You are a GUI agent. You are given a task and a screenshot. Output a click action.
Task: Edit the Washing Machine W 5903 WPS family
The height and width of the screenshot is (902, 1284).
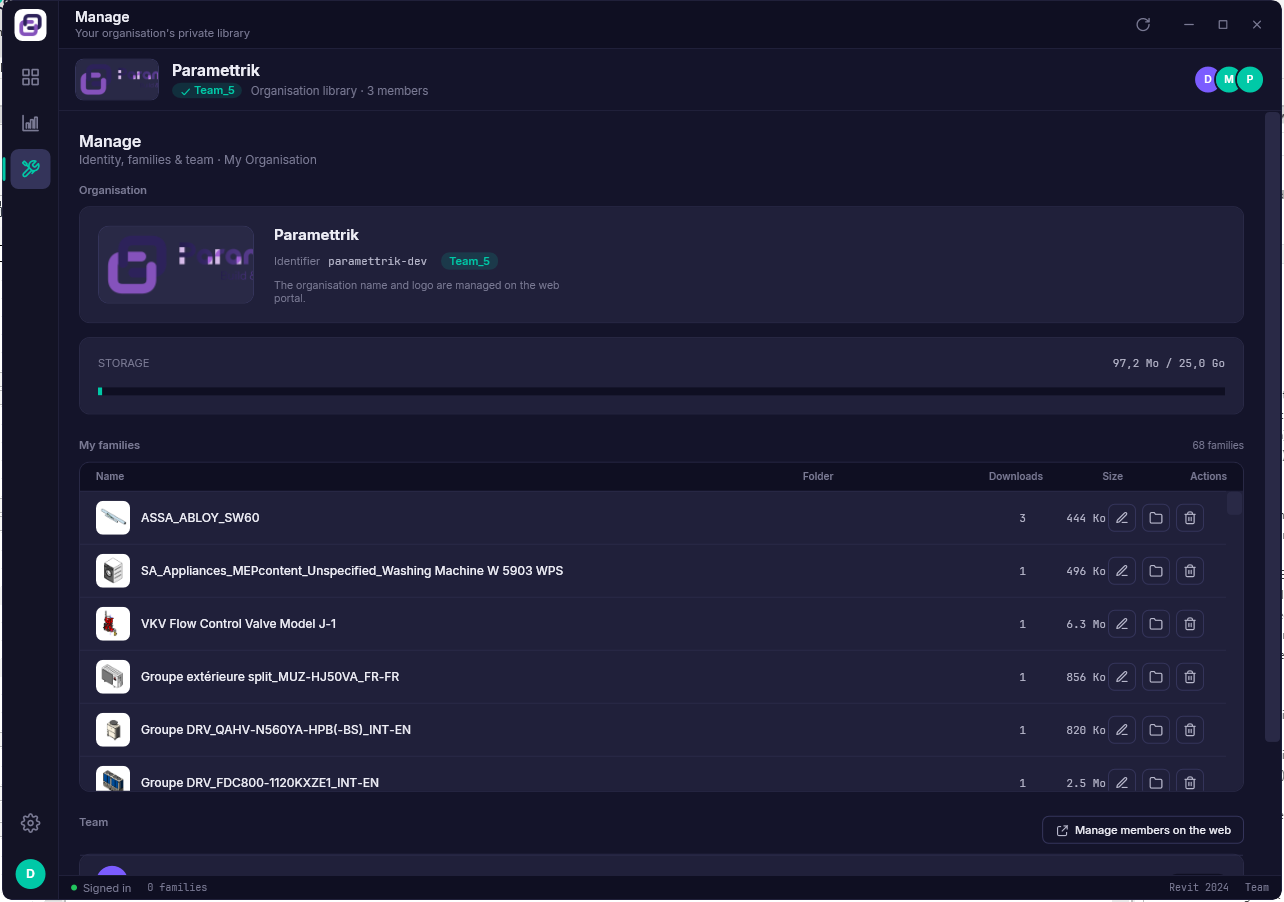coord(1122,571)
